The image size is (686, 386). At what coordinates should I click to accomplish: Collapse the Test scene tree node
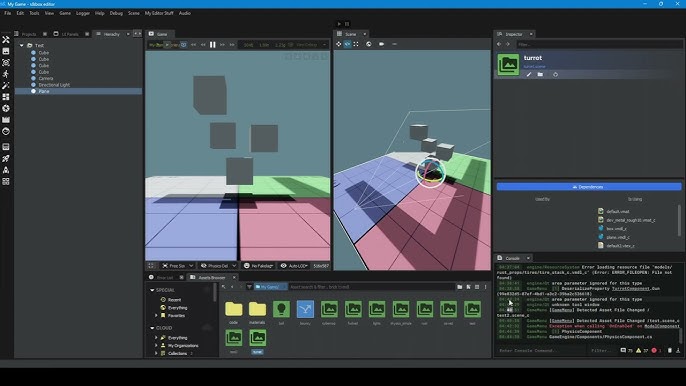pos(21,46)
